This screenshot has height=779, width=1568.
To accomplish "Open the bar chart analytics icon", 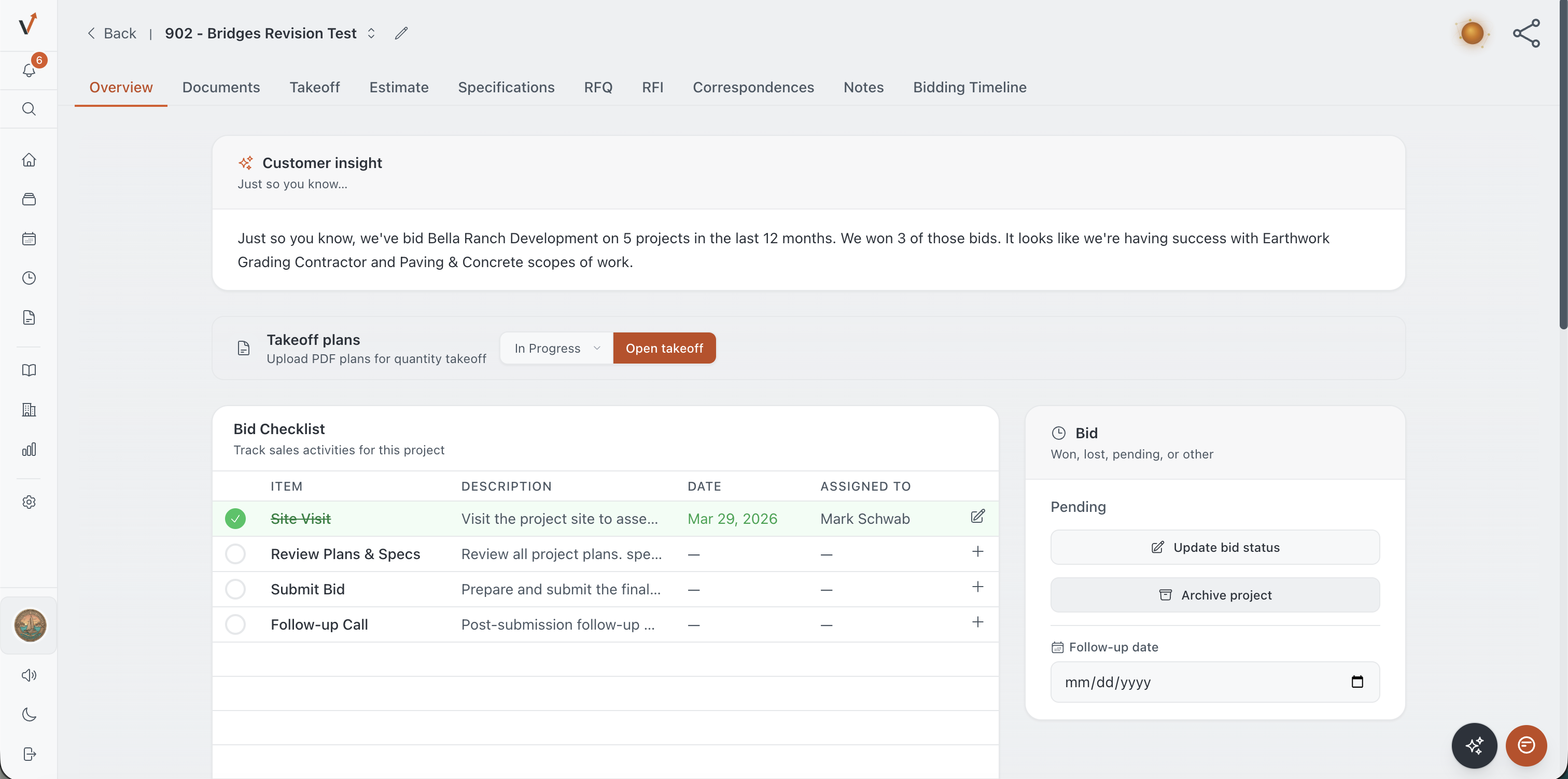I will 29,450.
